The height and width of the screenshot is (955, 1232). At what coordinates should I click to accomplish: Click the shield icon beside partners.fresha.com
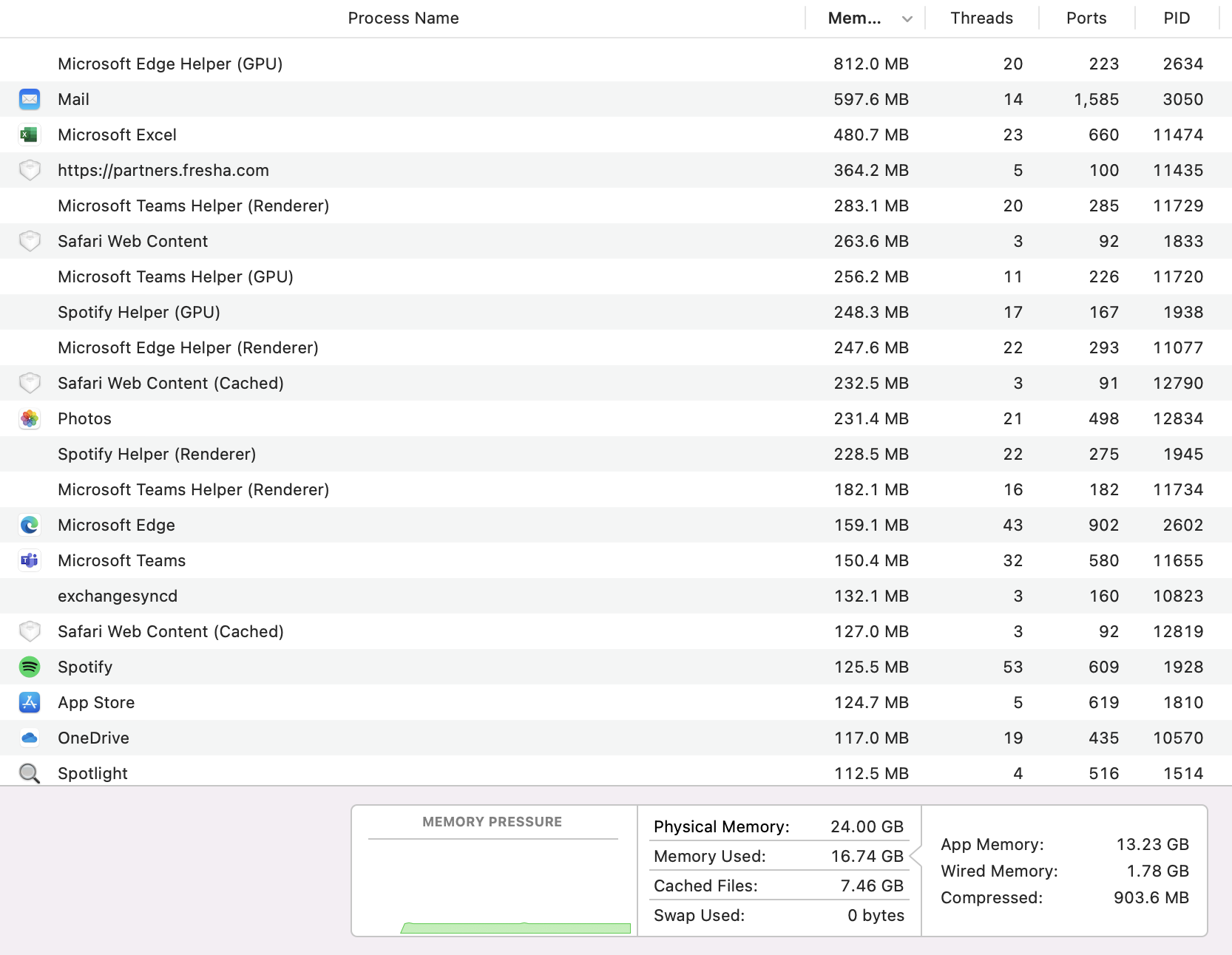30,170
